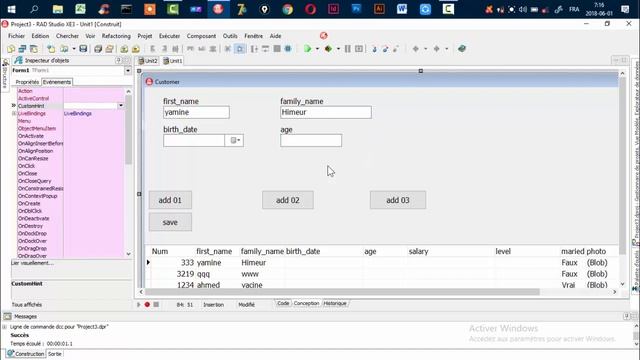
Task: Click the globe help icon in toolbar
Action: click(x=462, y=49)
